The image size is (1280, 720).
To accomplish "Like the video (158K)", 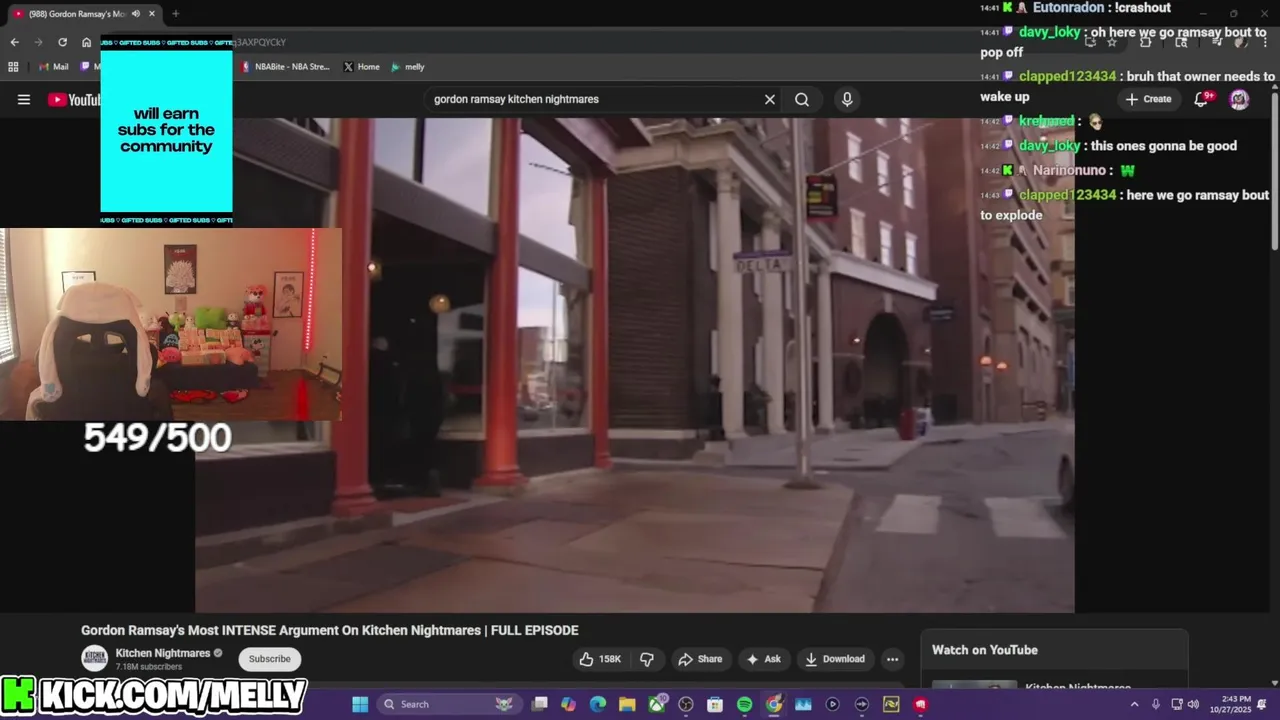I will pos(601,658).
